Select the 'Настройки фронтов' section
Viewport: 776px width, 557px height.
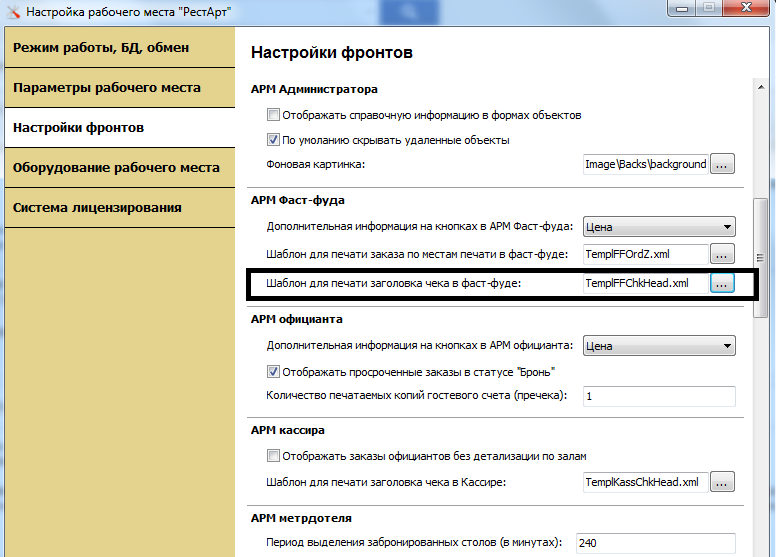point(119,128)
